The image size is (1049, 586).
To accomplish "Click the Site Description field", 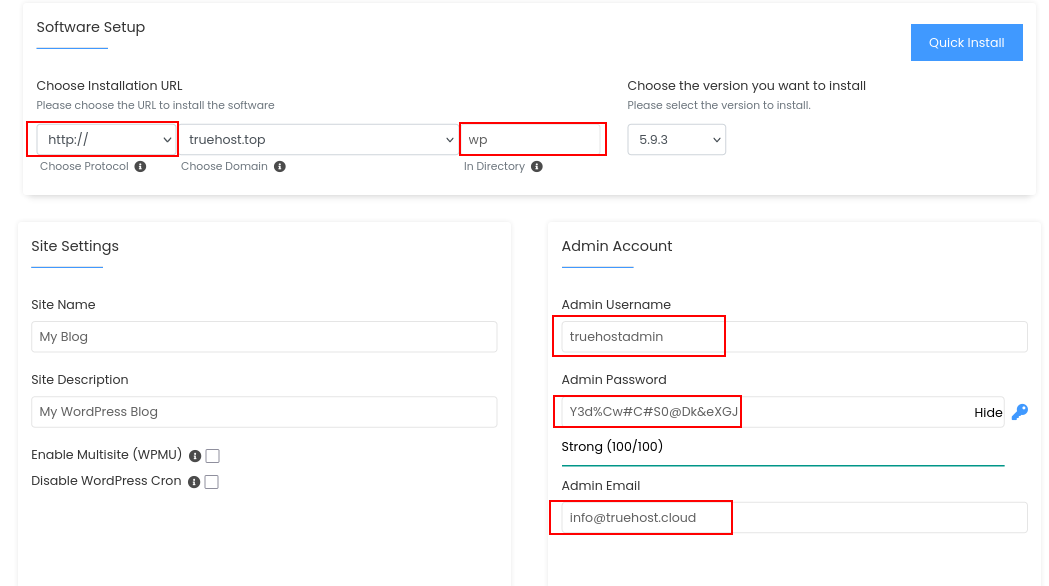I will 264,411.
